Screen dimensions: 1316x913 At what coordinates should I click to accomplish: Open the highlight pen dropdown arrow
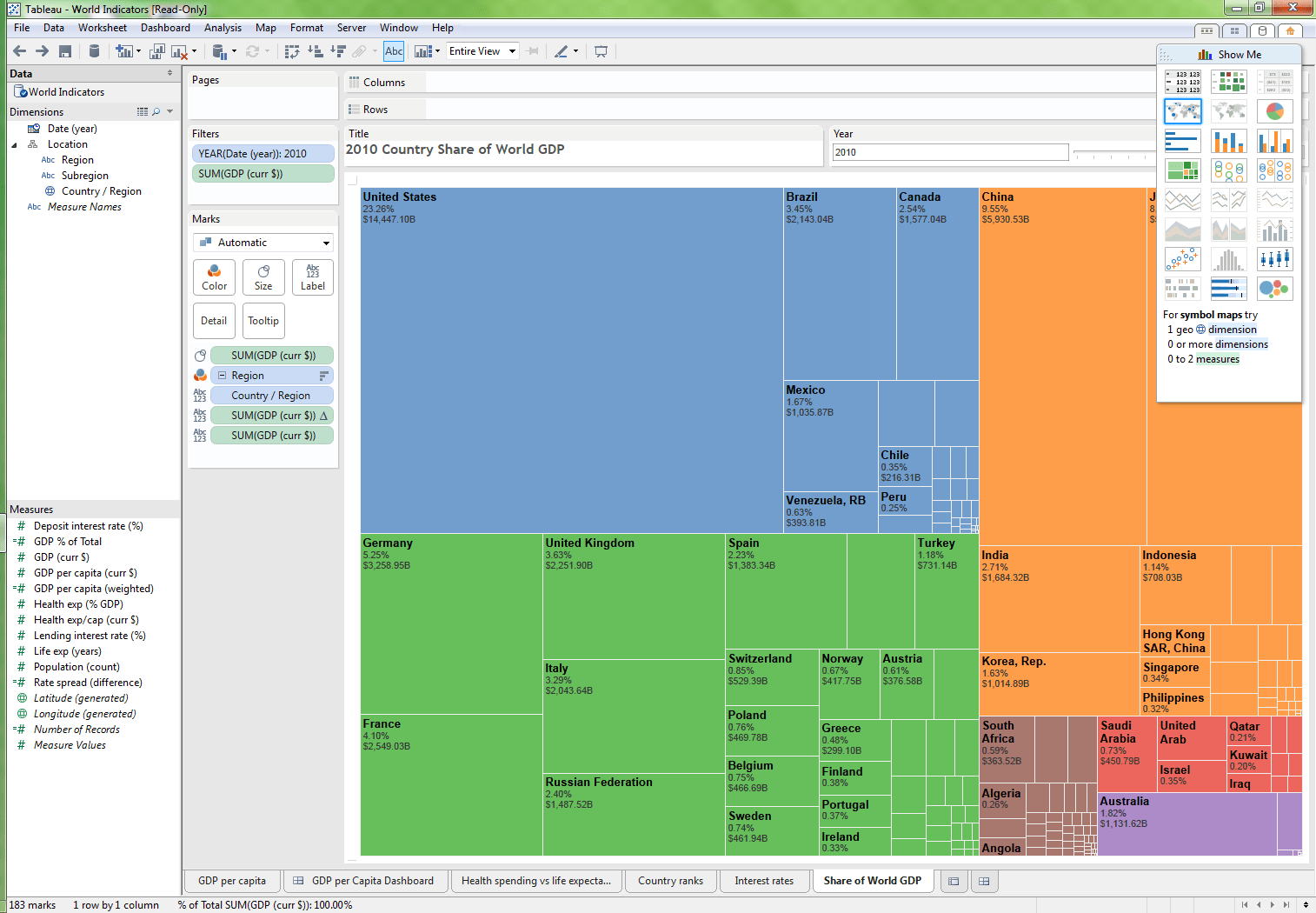click(x=575, y=51)
